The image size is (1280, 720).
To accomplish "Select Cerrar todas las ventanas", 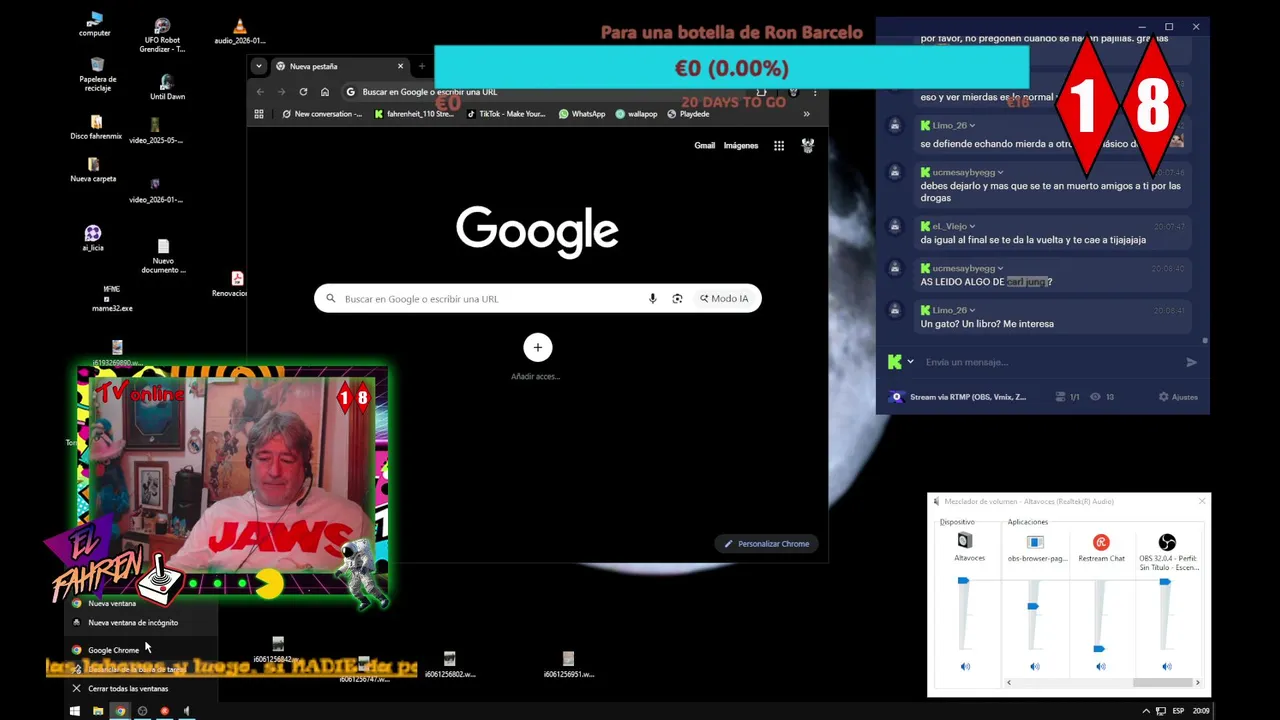I will [x=141, y=688].
